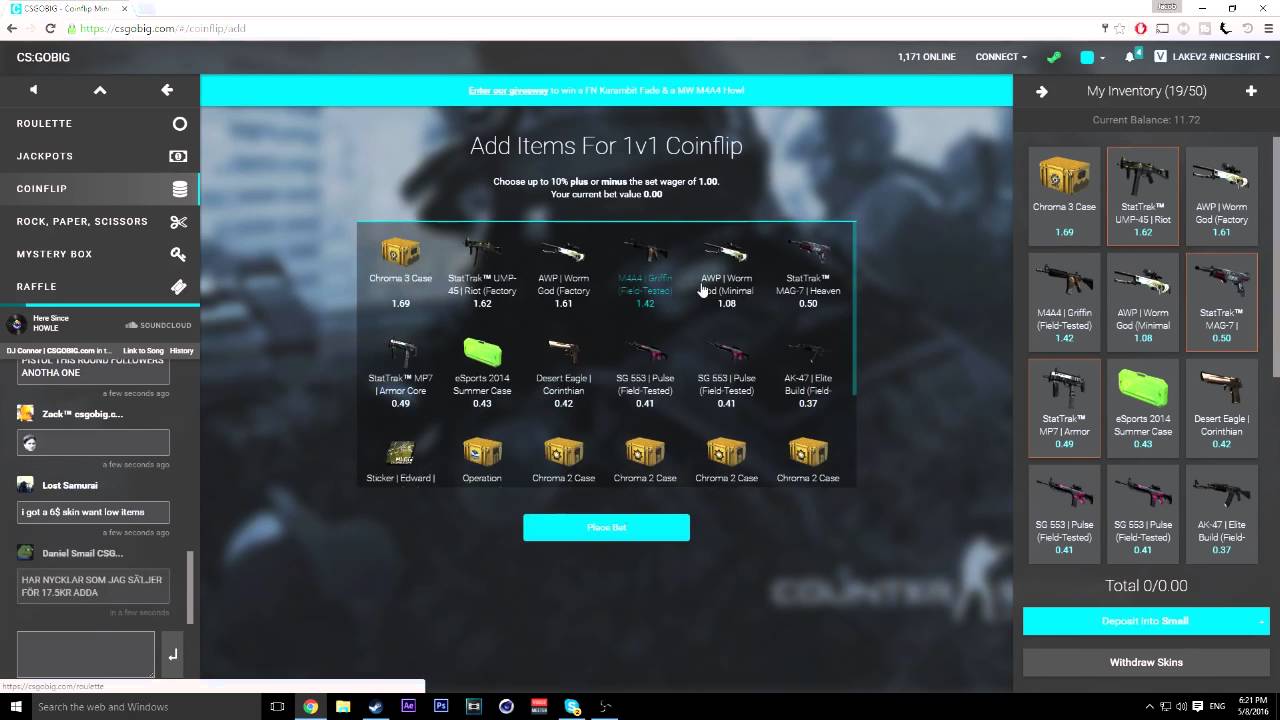
Task: Click the browser address bar
Action: [x=580, y=28]
